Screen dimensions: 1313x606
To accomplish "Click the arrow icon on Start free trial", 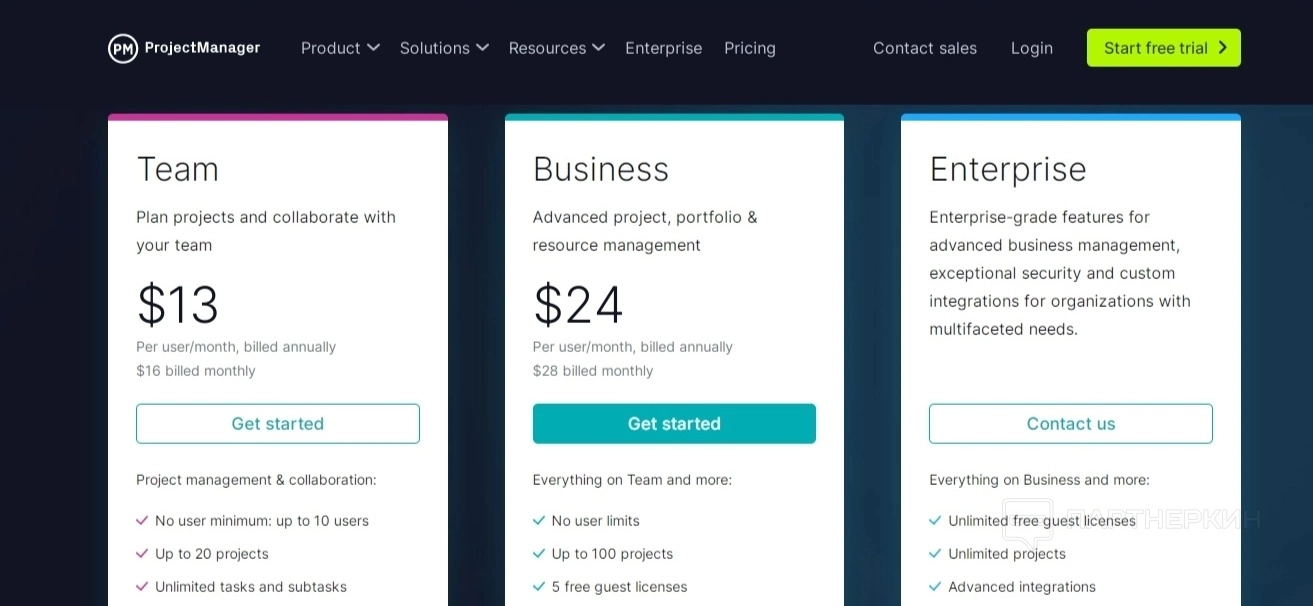I will tap(1222, 48).
